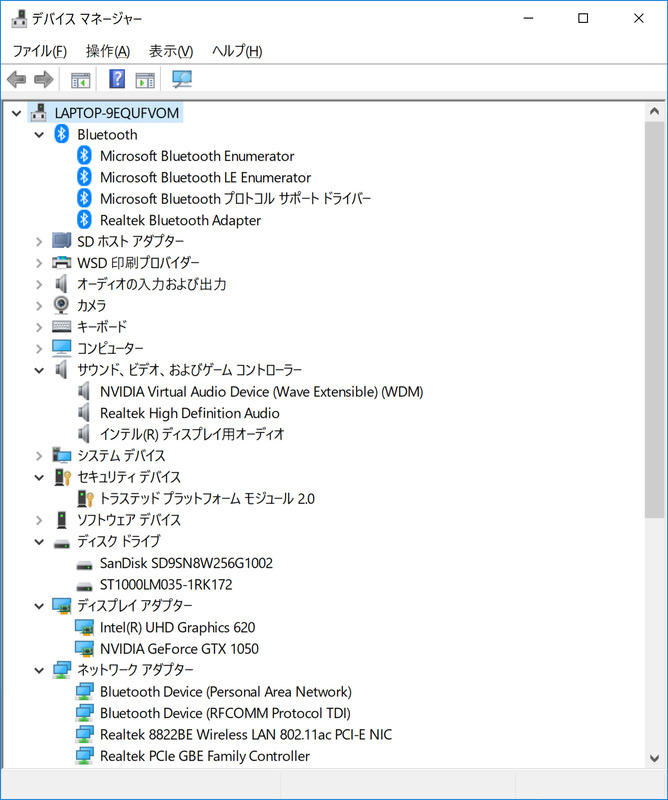
Task: Click the キーボード keyboard icon
Action: 62,326
